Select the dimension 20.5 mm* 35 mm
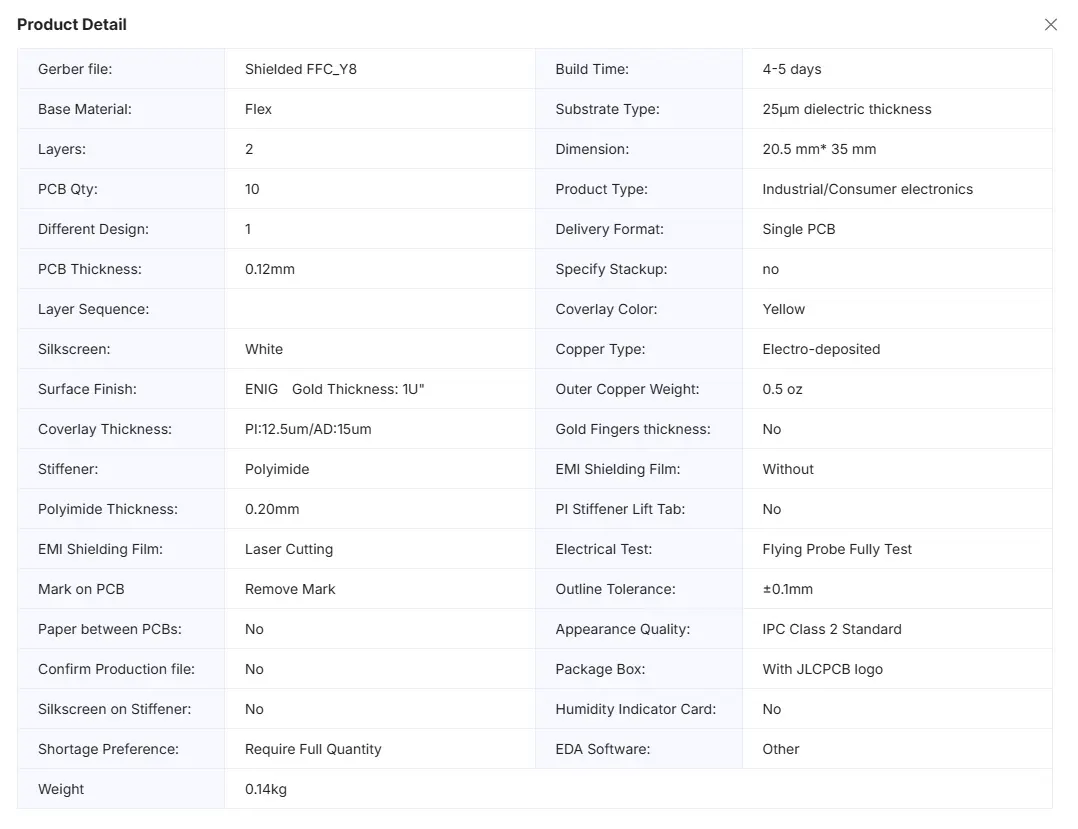Screen dimensions: 1078x829 [819, 149]
